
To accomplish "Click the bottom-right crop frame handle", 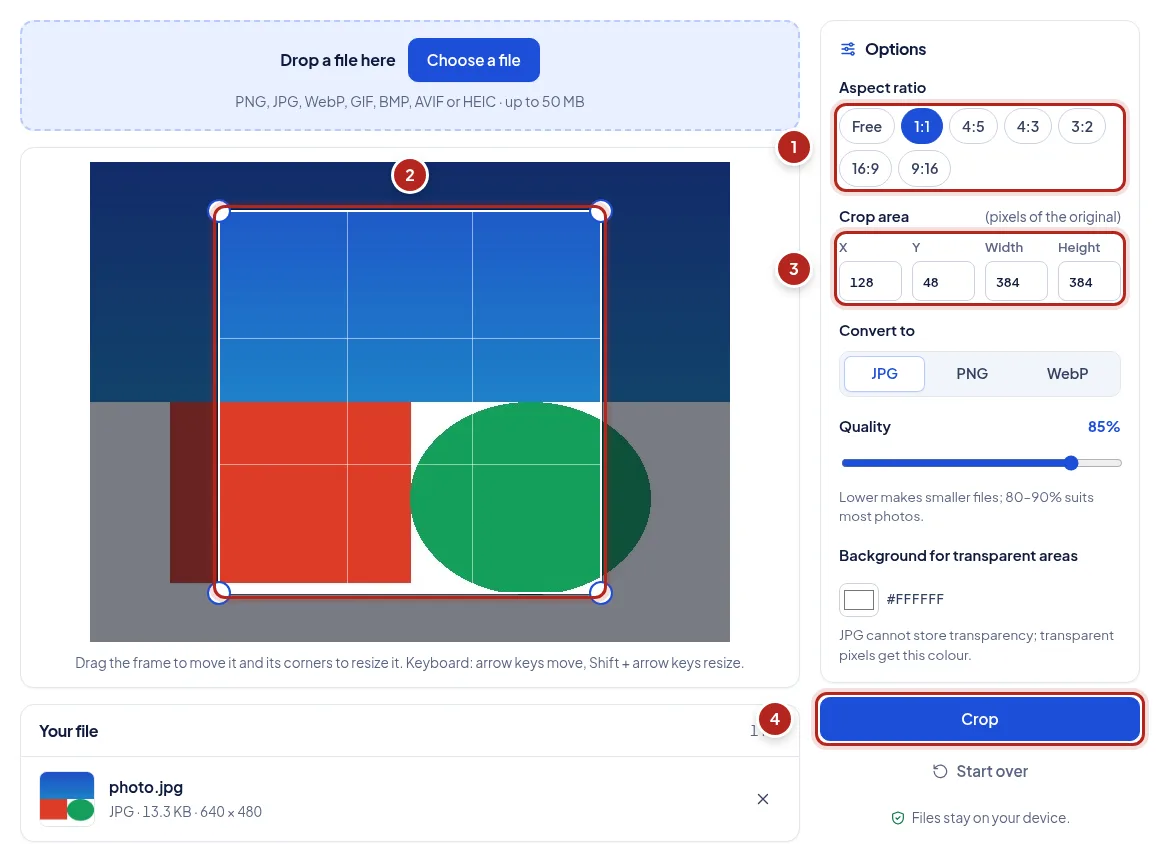I will click(601, 592).
